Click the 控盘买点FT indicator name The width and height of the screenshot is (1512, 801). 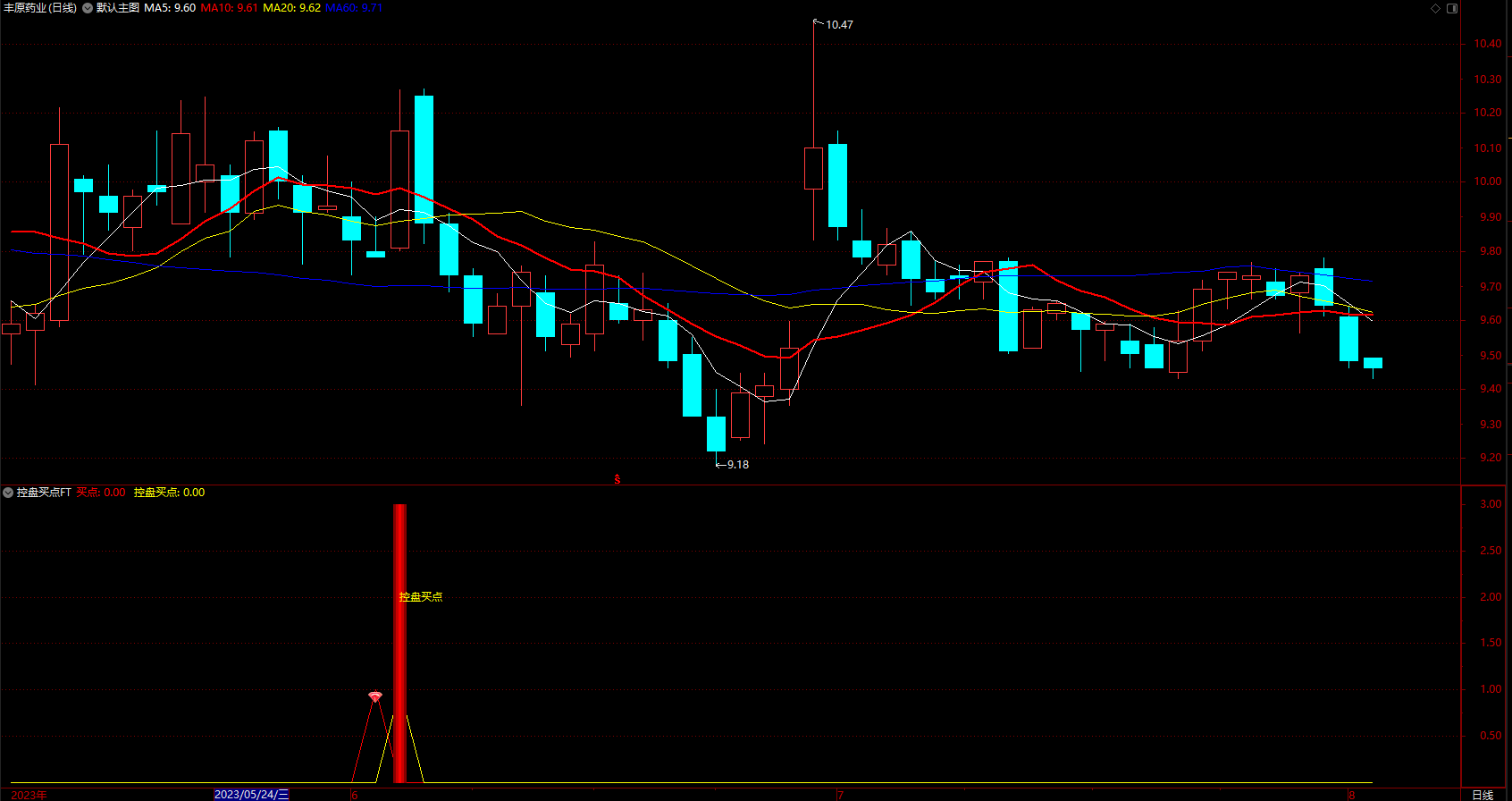44,493
